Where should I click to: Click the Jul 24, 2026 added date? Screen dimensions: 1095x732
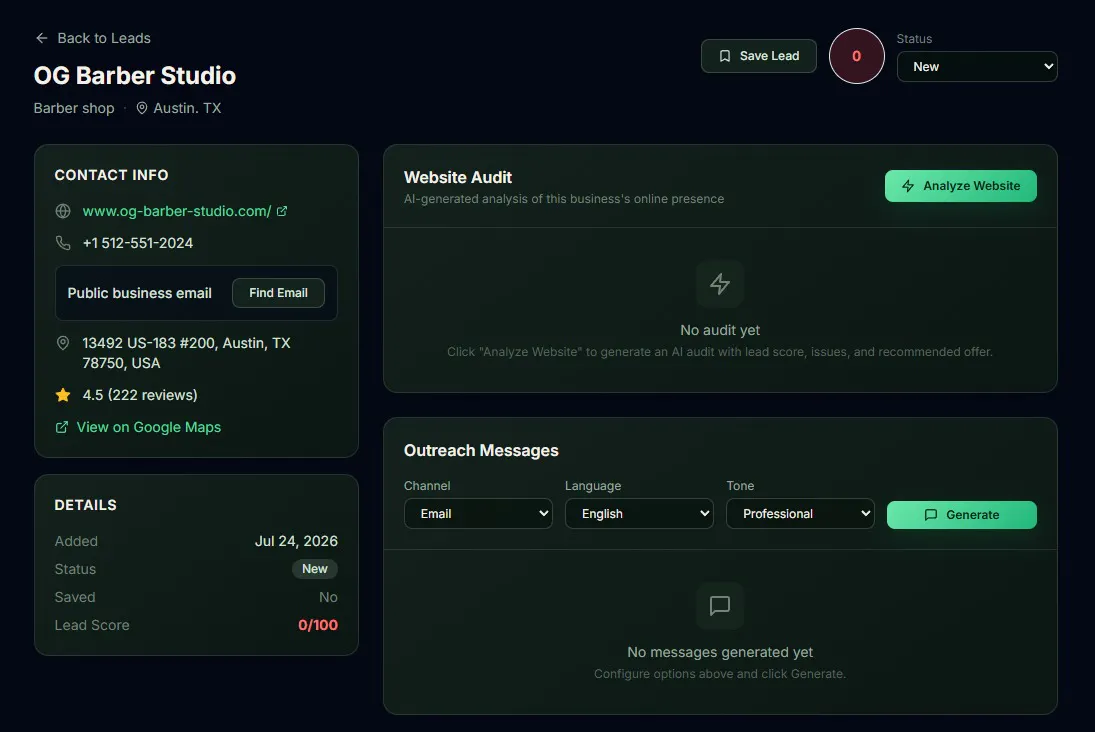(x=296, y=541)
